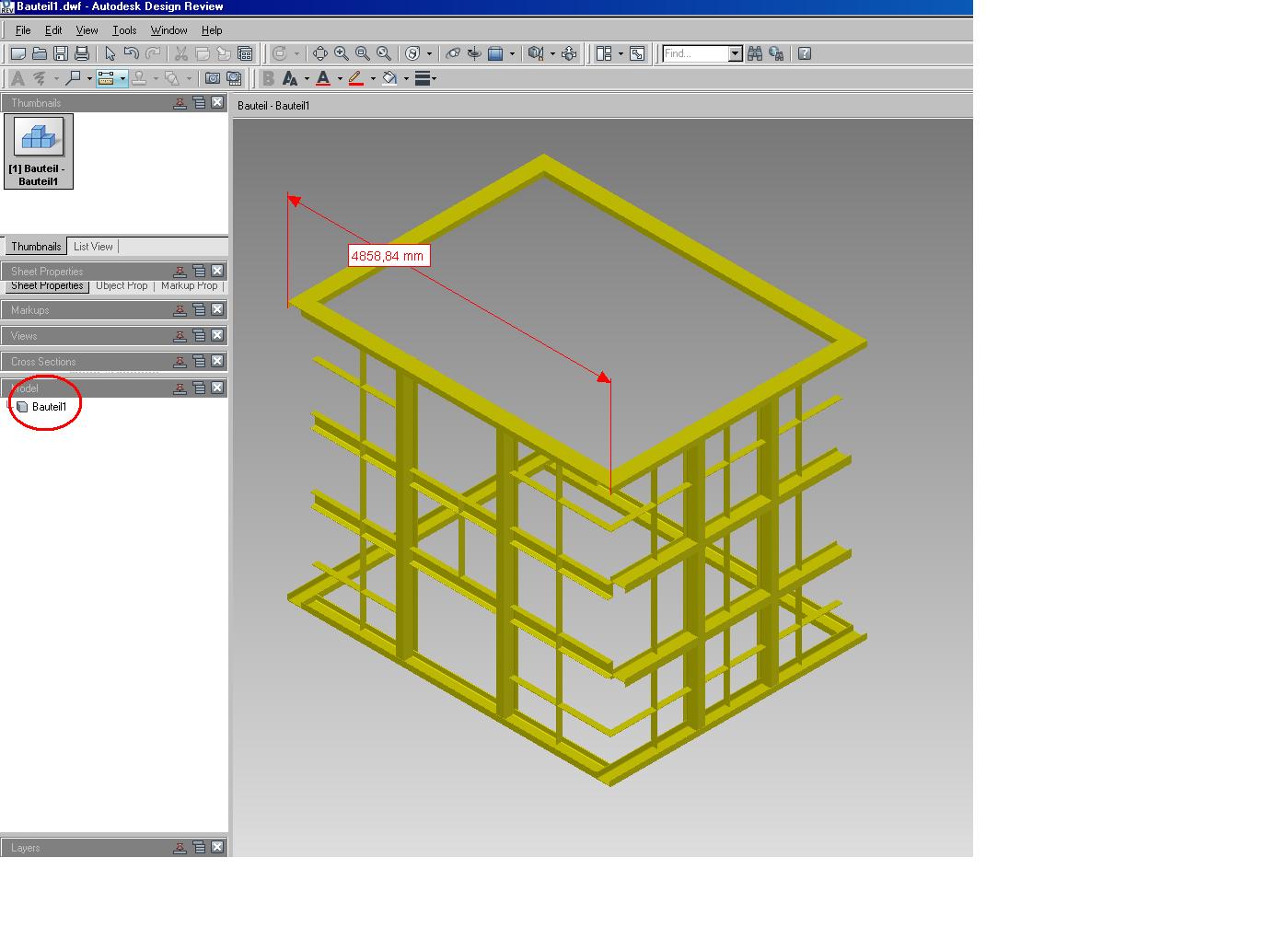Activate the Turntable rotation tool
The image size is (1288, 927).
(473, 53)
